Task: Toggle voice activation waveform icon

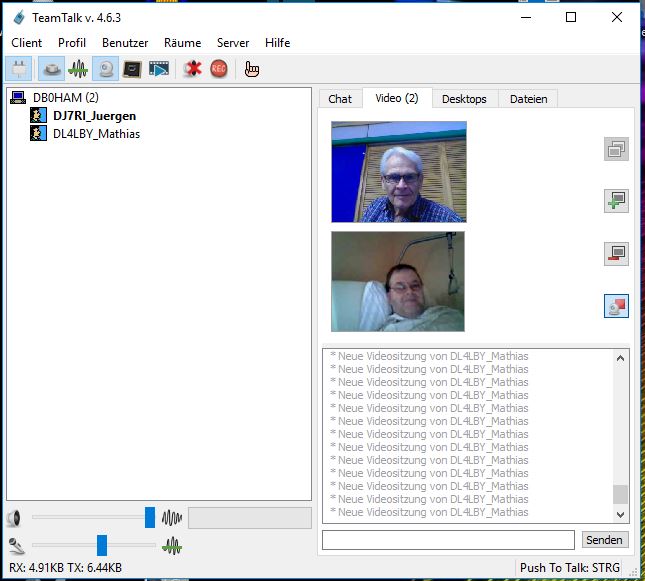Action: [78, 69]
